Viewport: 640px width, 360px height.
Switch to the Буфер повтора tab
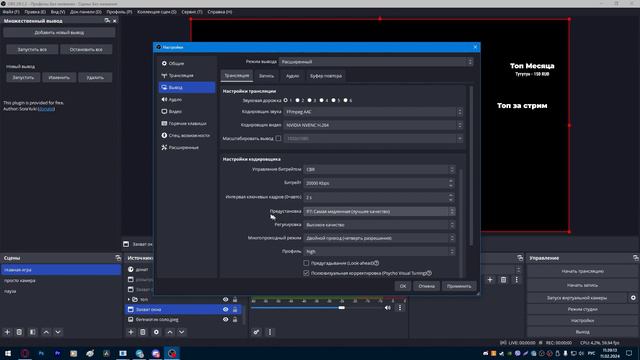325,76
